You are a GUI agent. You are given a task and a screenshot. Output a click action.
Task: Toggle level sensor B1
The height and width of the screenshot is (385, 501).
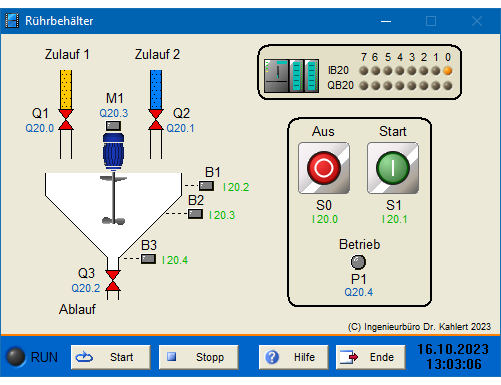click(x=206, y=186)
